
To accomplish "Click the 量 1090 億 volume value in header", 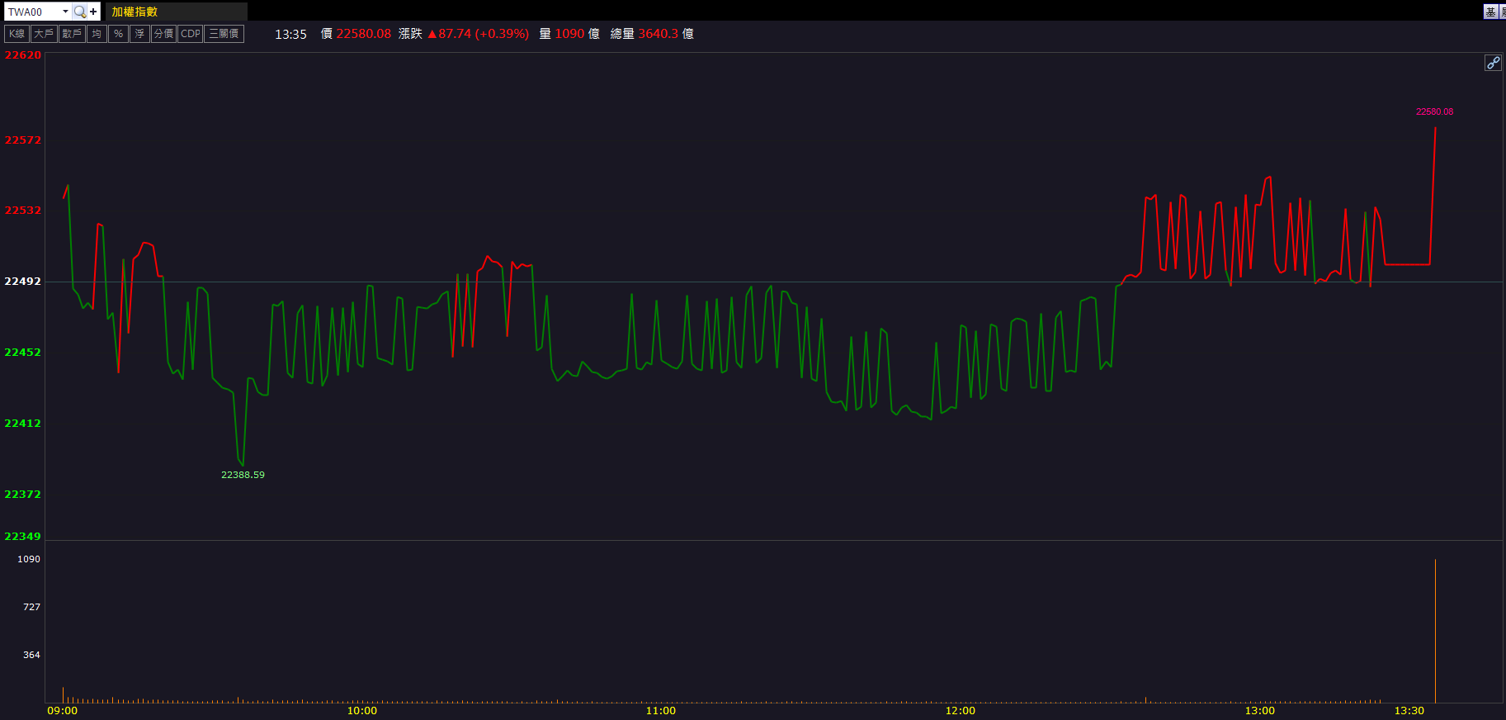I will tap(569, 34).
